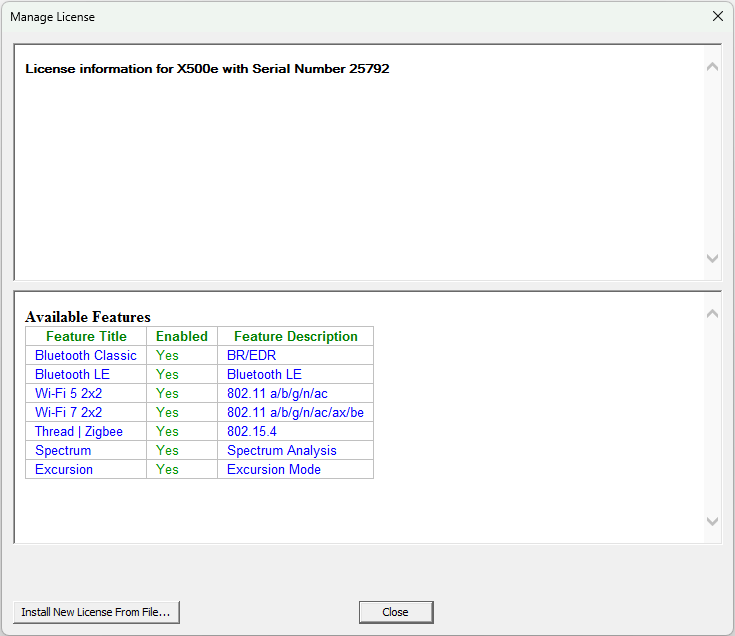Screen dimensions: 735x636
Task: Select the Spectrum feature title
Action: 63,451
